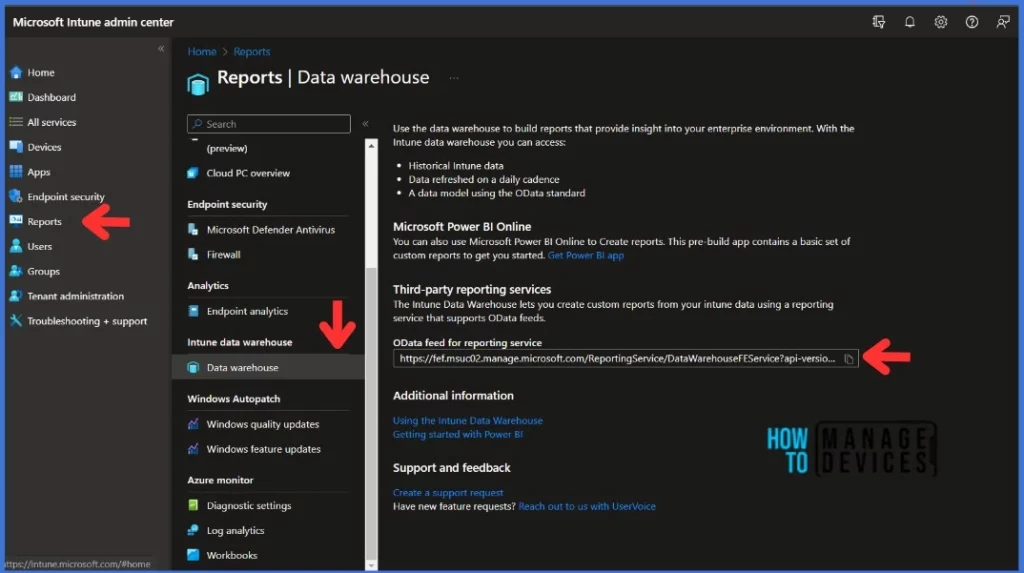The width and height of the screenshot is (1024, 573).
Task: Copy the OData feed URL with the copy icon
Action: [x=848, y=359]
